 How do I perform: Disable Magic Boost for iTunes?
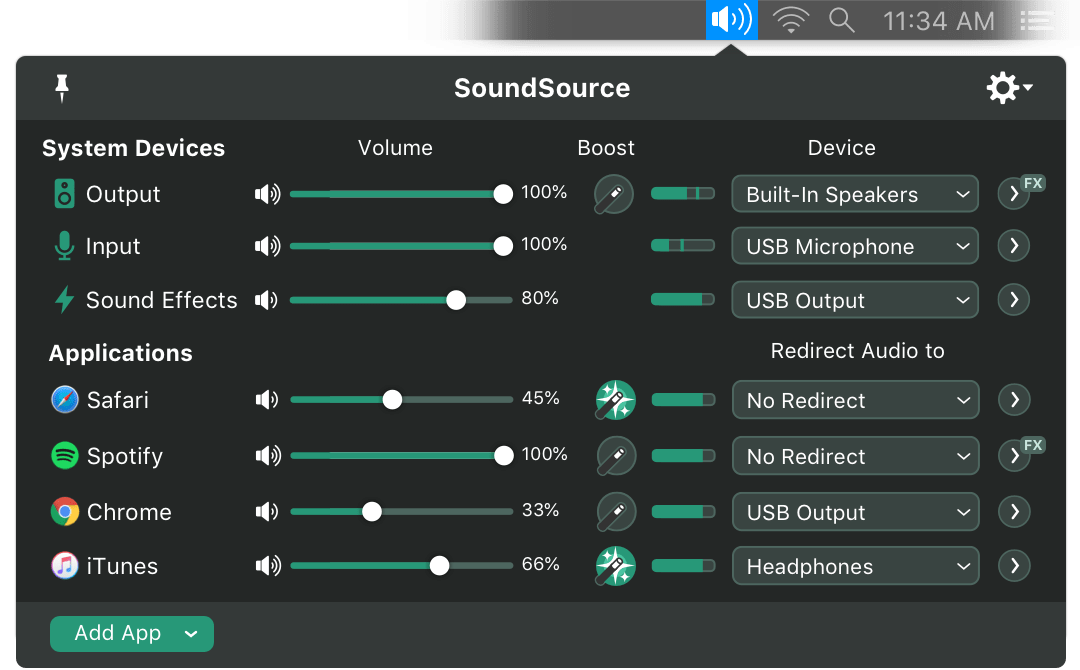pyautogui.click(x=615, y=566)
